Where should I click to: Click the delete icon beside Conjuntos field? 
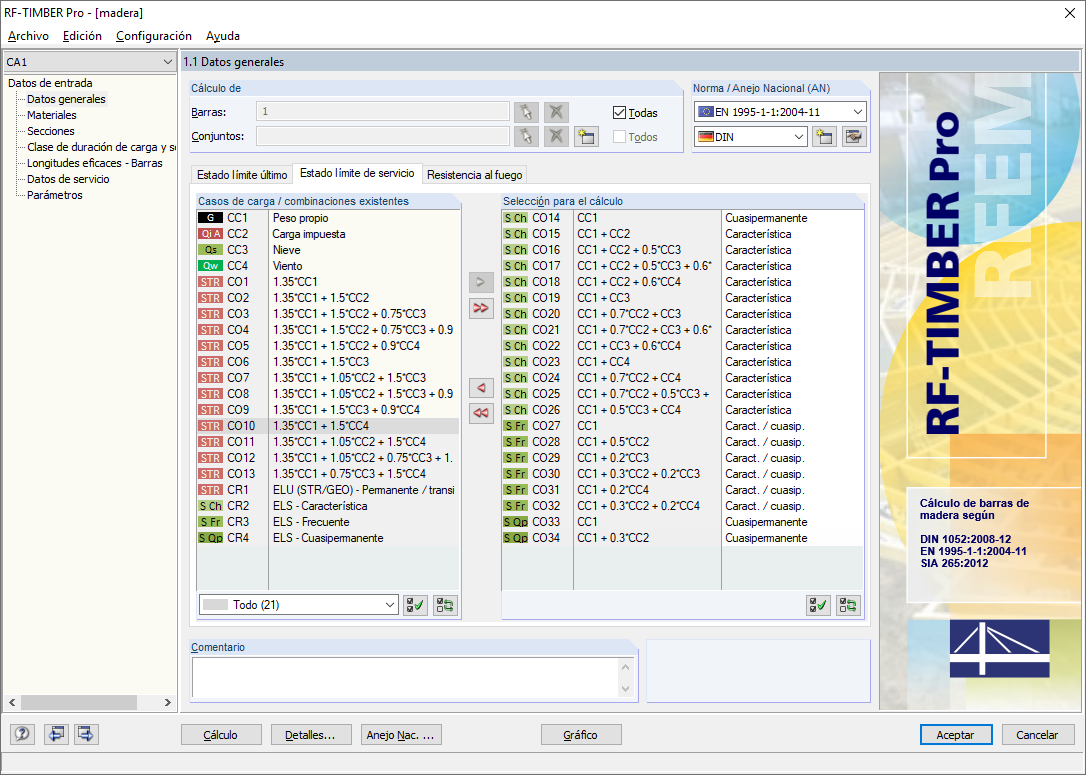point(556,136)
